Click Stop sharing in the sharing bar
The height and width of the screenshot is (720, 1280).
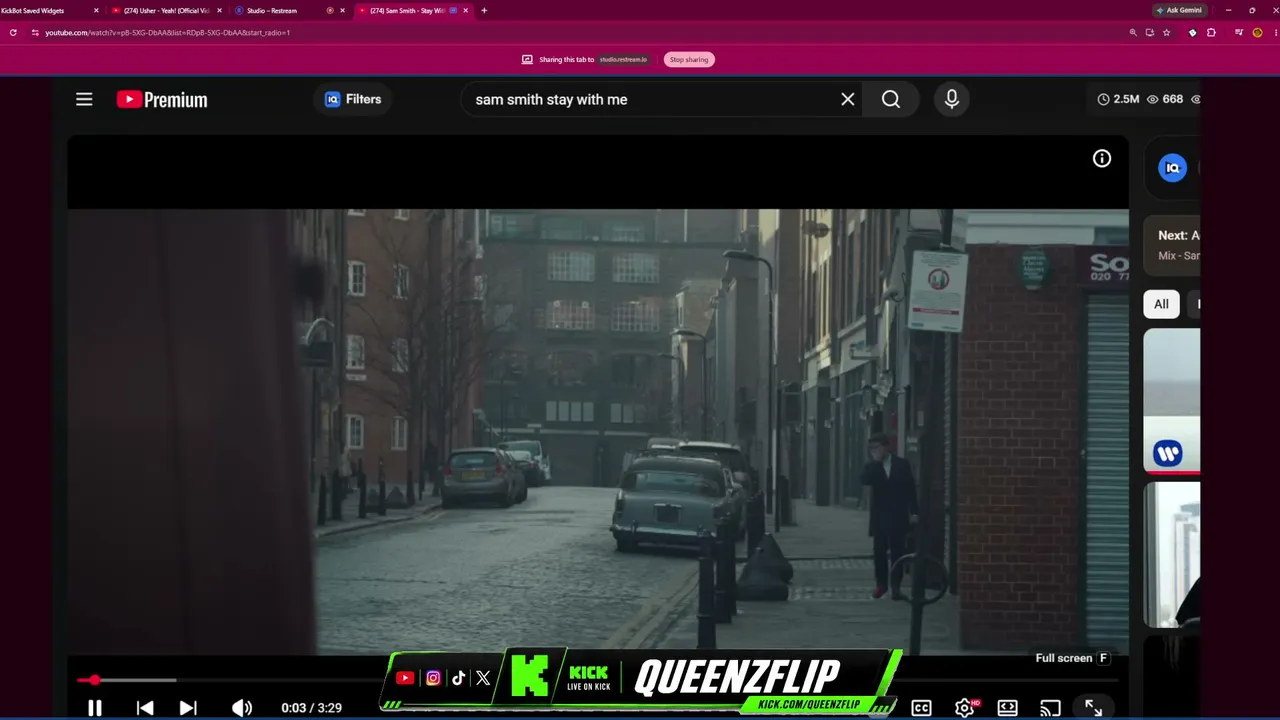click(x=689, y=59)
